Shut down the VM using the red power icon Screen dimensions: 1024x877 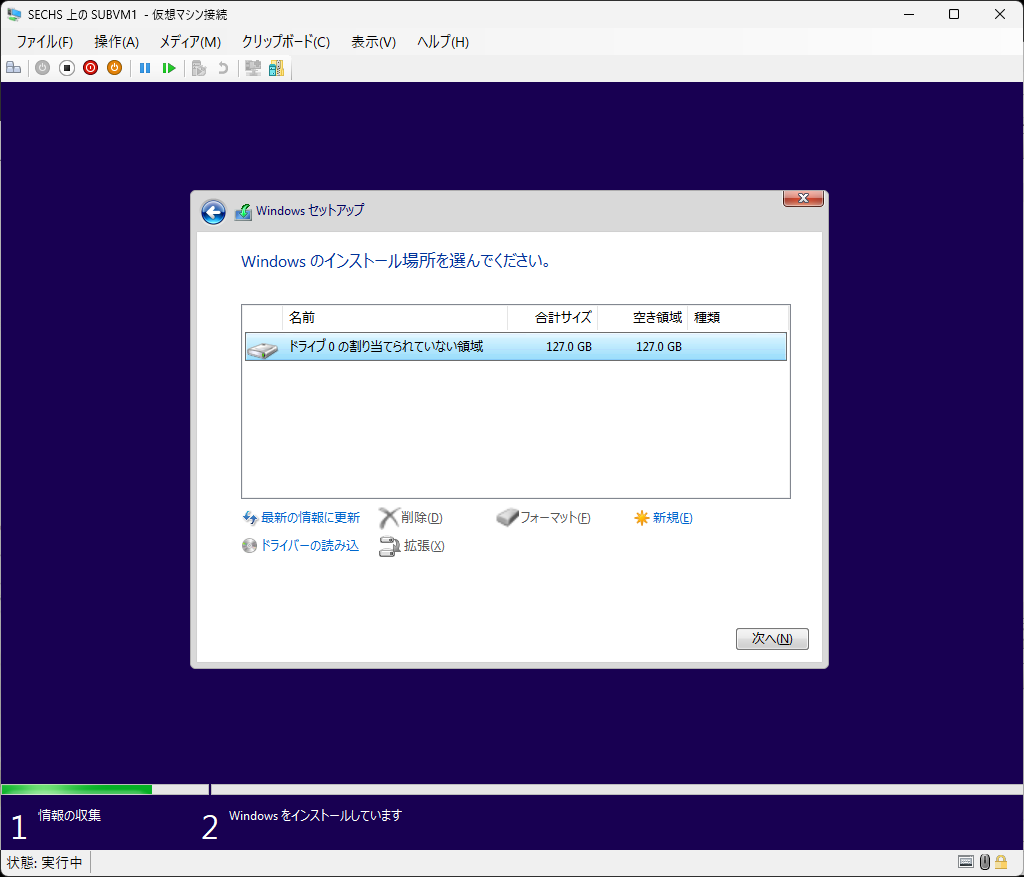tap(91, 68)
